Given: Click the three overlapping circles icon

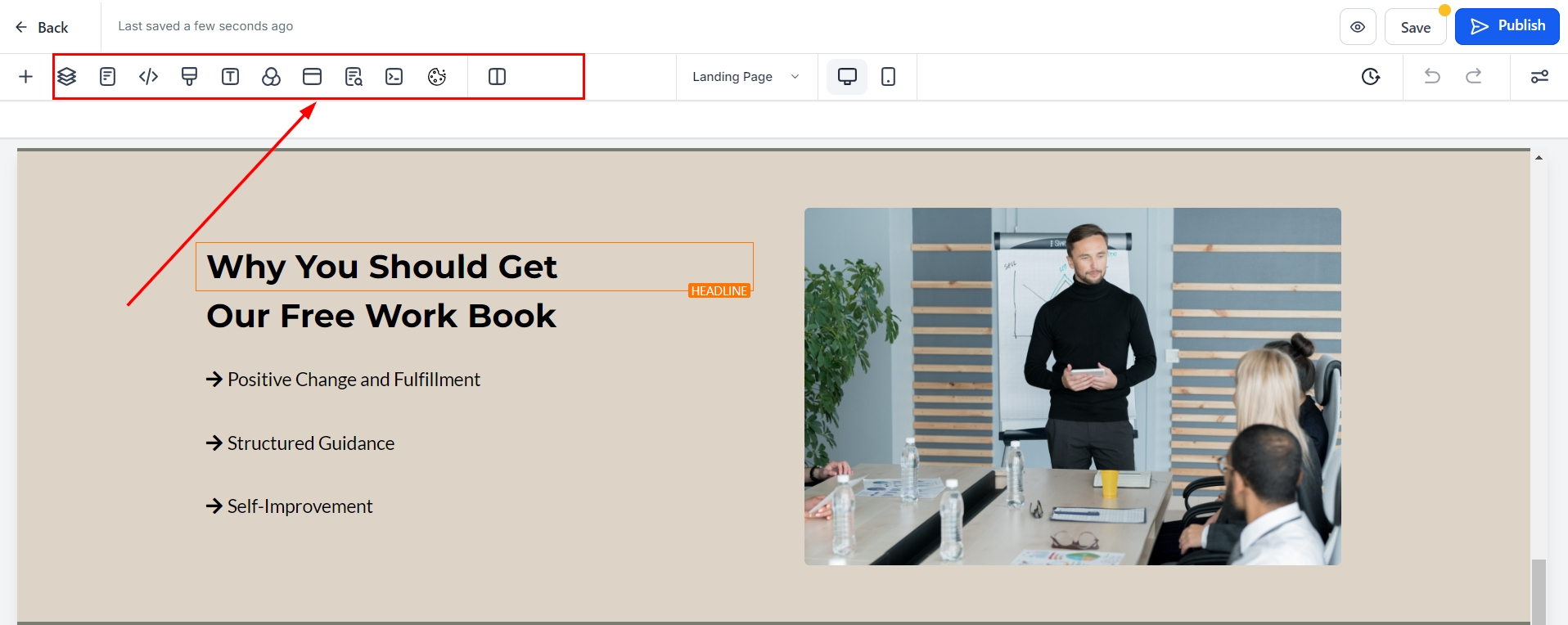Looking at the screenshot, I should click(271, 77).
